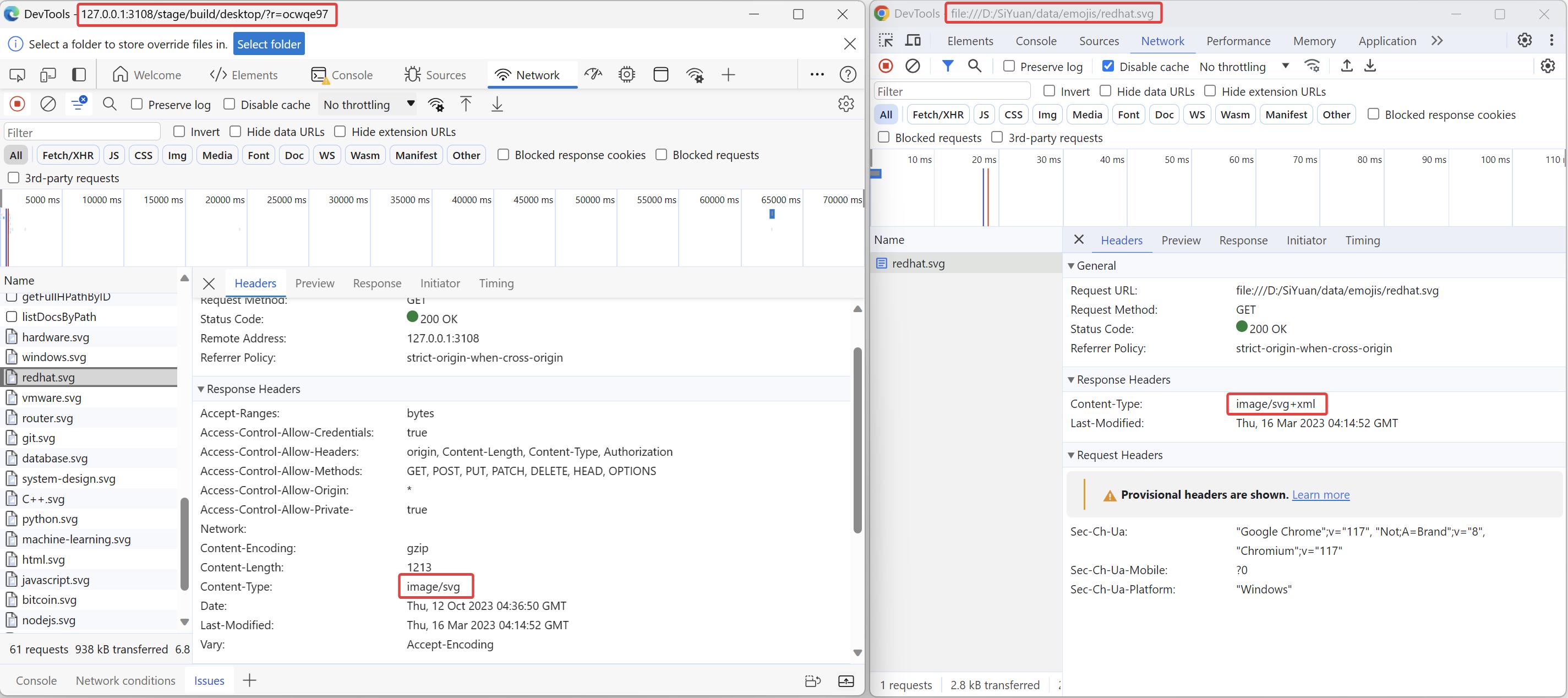The height and width of the screenshot is (698, 1568).
Task: Export HAR file from right DevTools
Action: click(x=1370, y=66)
